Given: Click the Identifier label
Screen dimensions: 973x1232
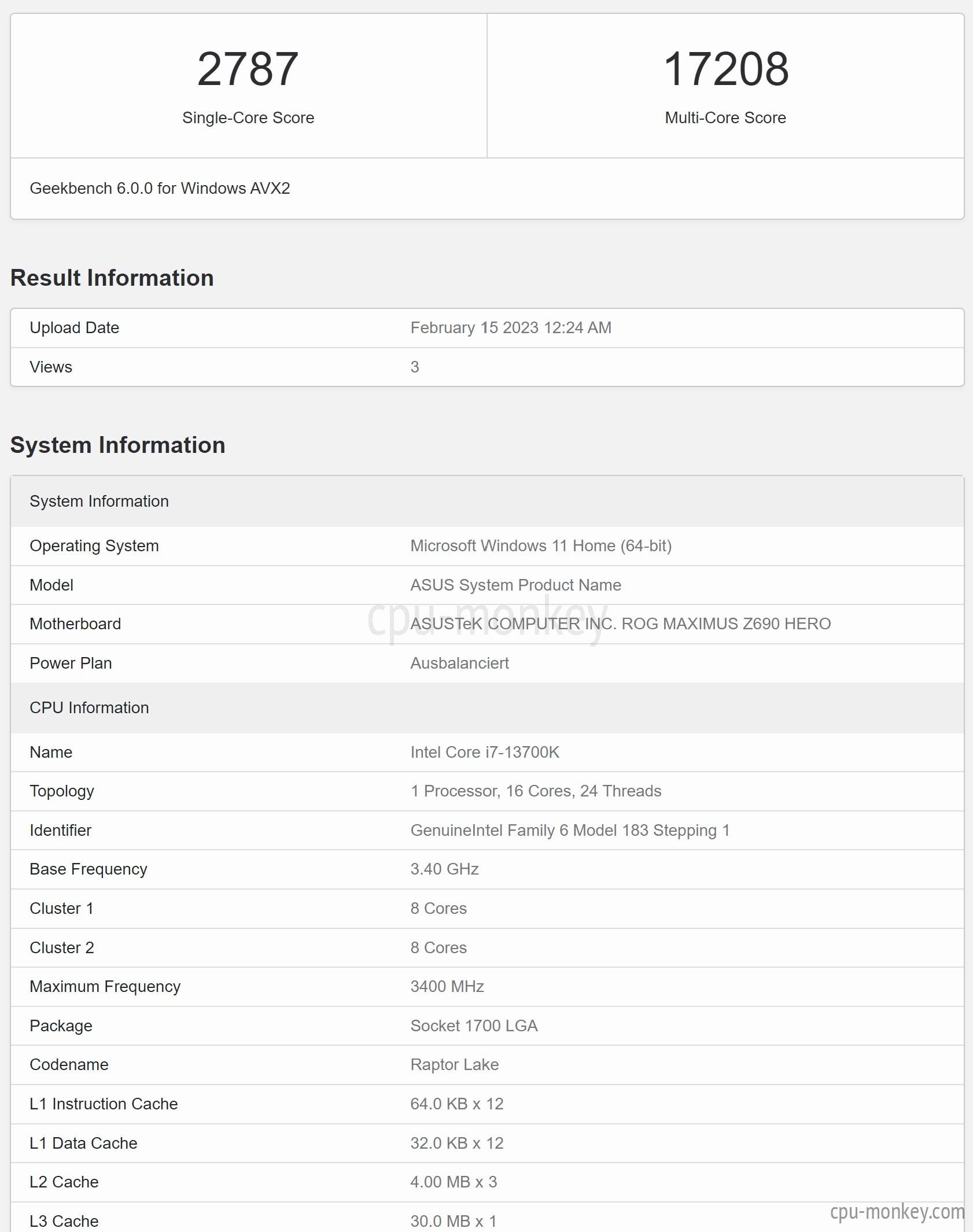Looking at the screenshot, I should pyautogui.click(x=60, y=830).
